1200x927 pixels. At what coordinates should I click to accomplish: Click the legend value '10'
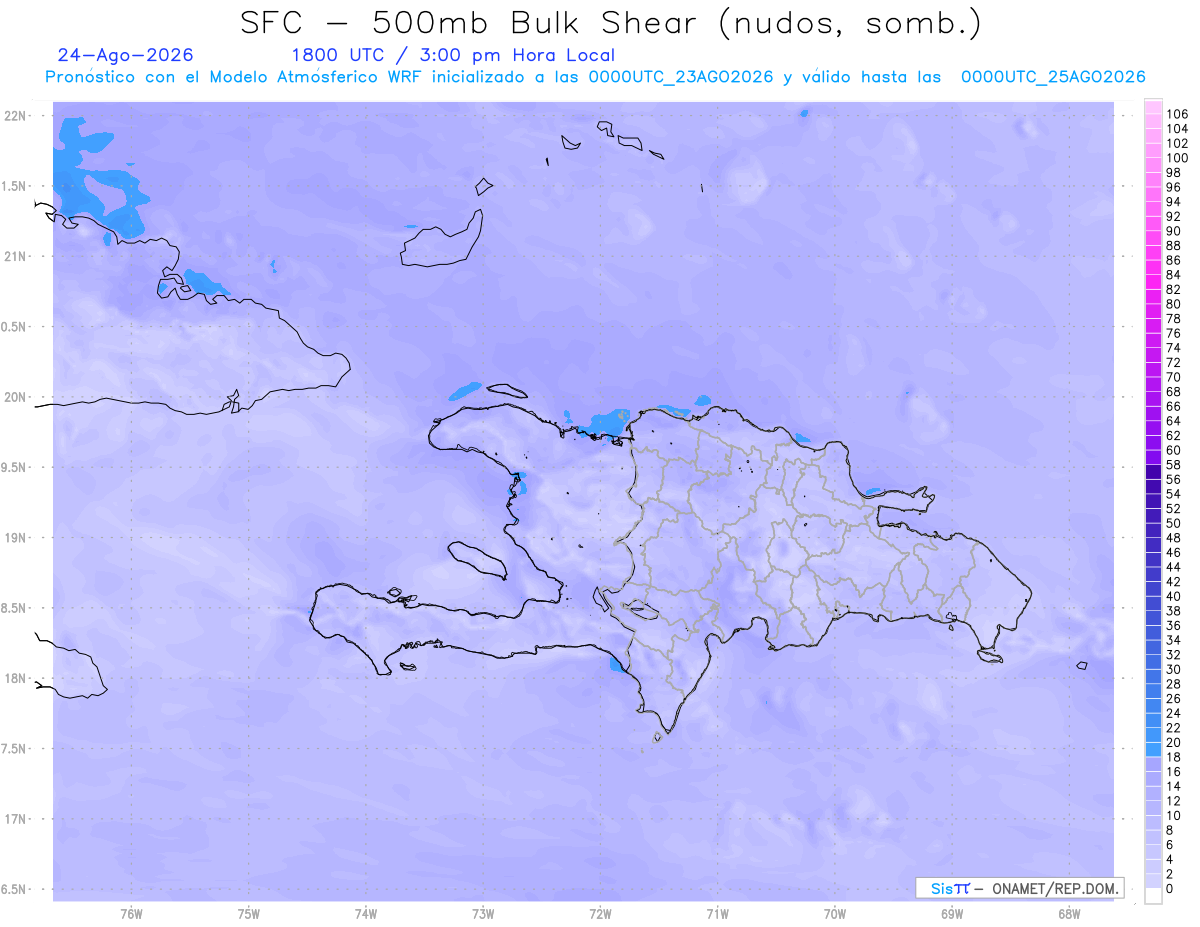pos(1174,816)
